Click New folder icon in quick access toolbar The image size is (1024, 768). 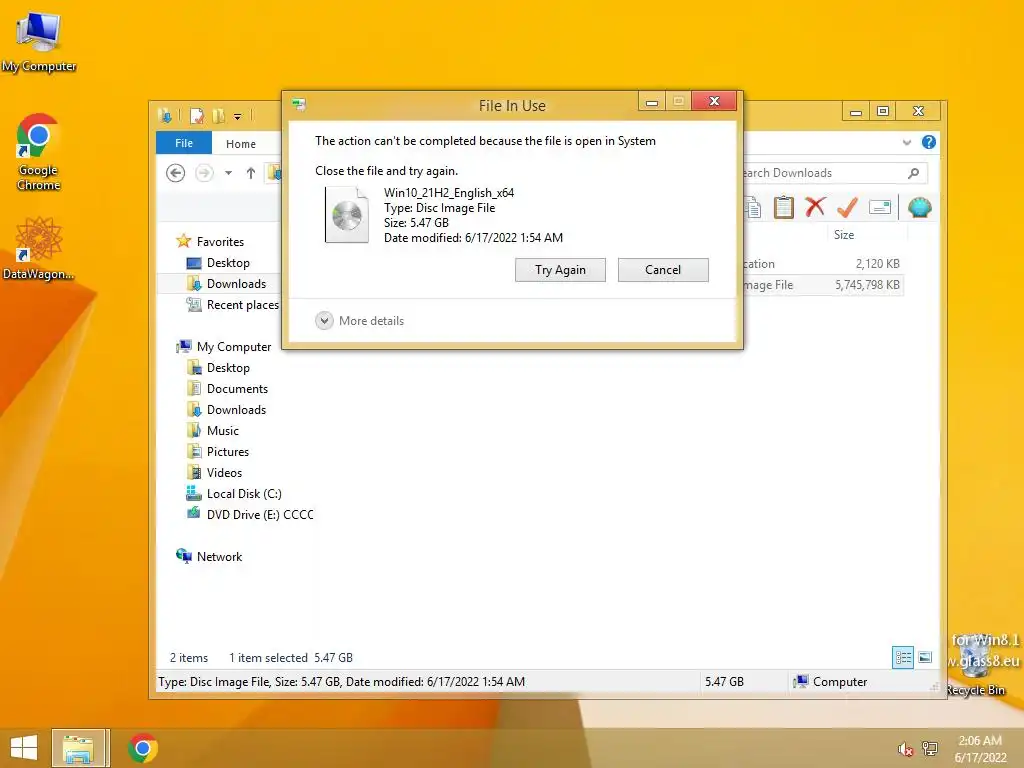pos(218,116)
